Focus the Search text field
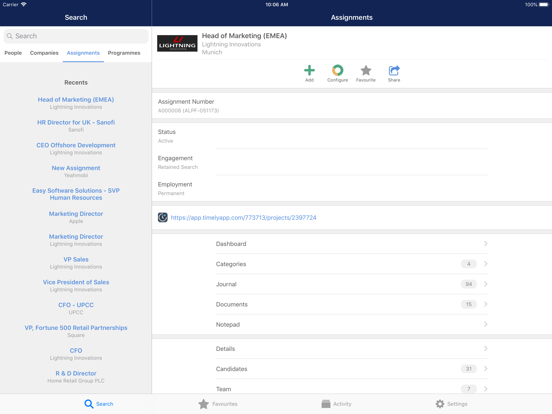Screen dimensions: 552x414 tap(76, 36)
